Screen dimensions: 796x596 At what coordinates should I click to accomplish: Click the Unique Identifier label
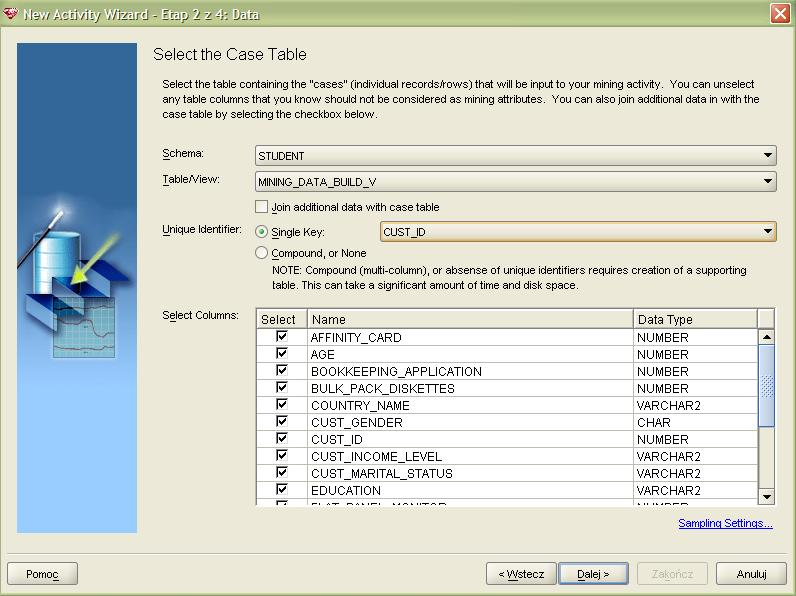pos(202,229)
